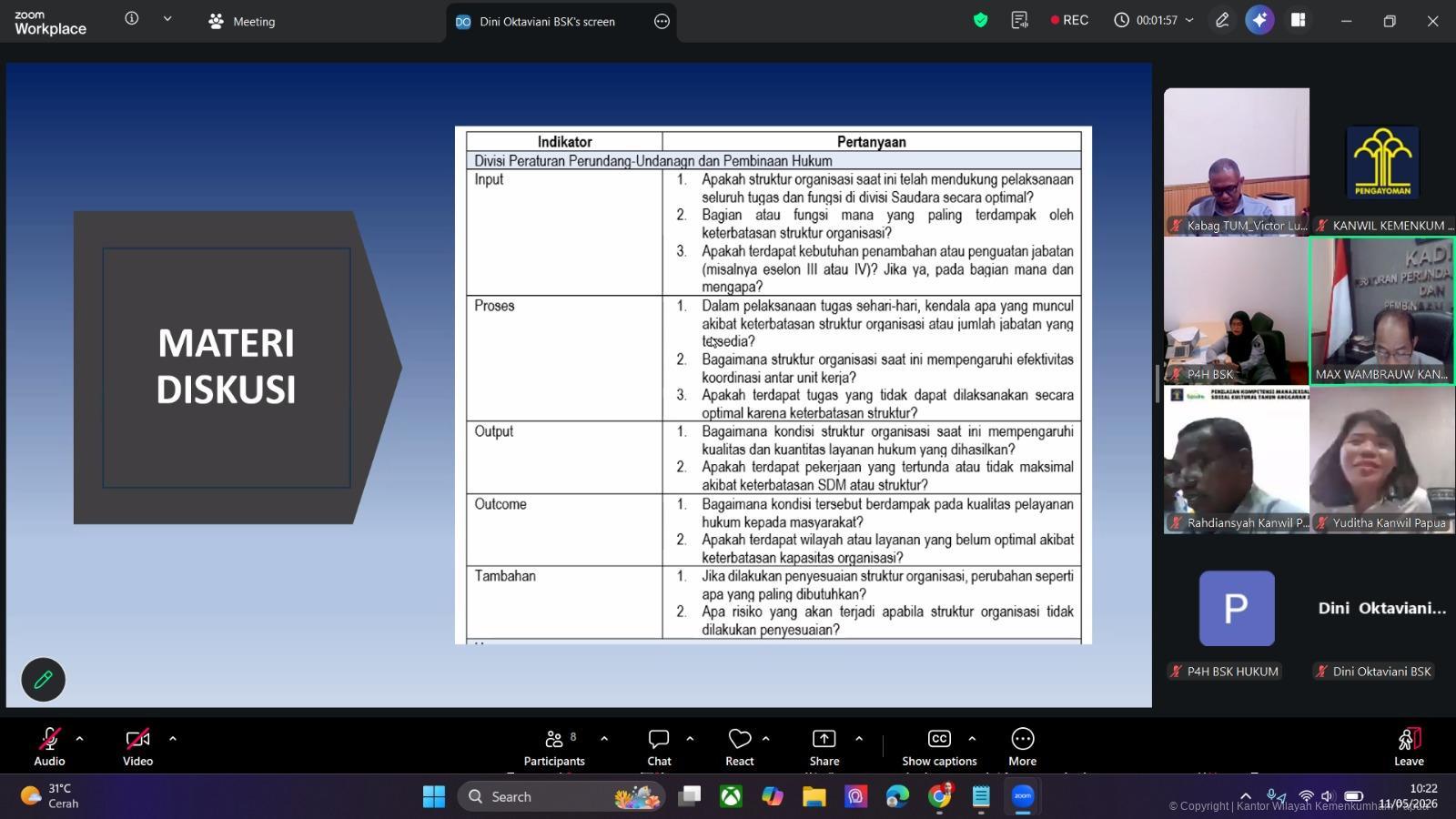The image size is (1456, 819).
Task: Expand participants options caret
Action: click(604, 739)
